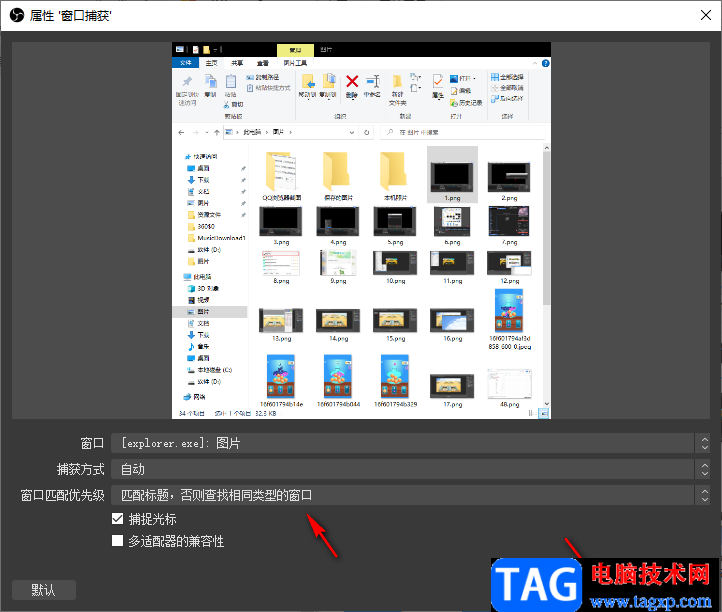The height and width of the screenshot is (612, 722).
Task: Click the 新建文件夹 icon in the preview ribbon
Action: click(x=397, y=82)
